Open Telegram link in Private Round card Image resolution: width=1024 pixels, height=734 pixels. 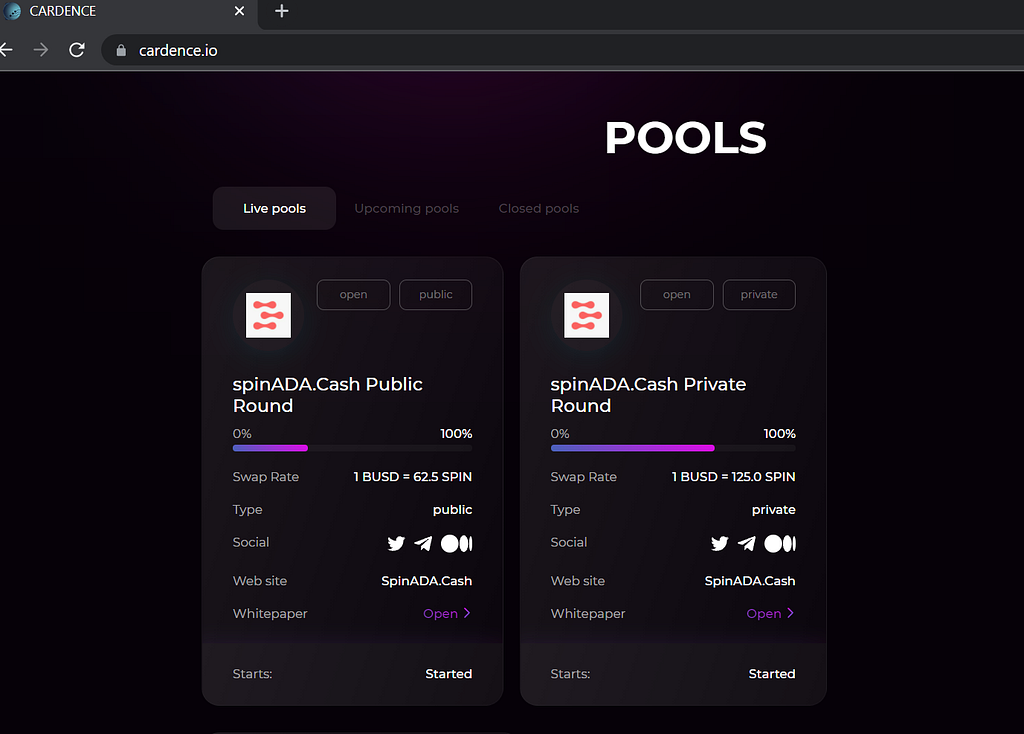[746, 543]
